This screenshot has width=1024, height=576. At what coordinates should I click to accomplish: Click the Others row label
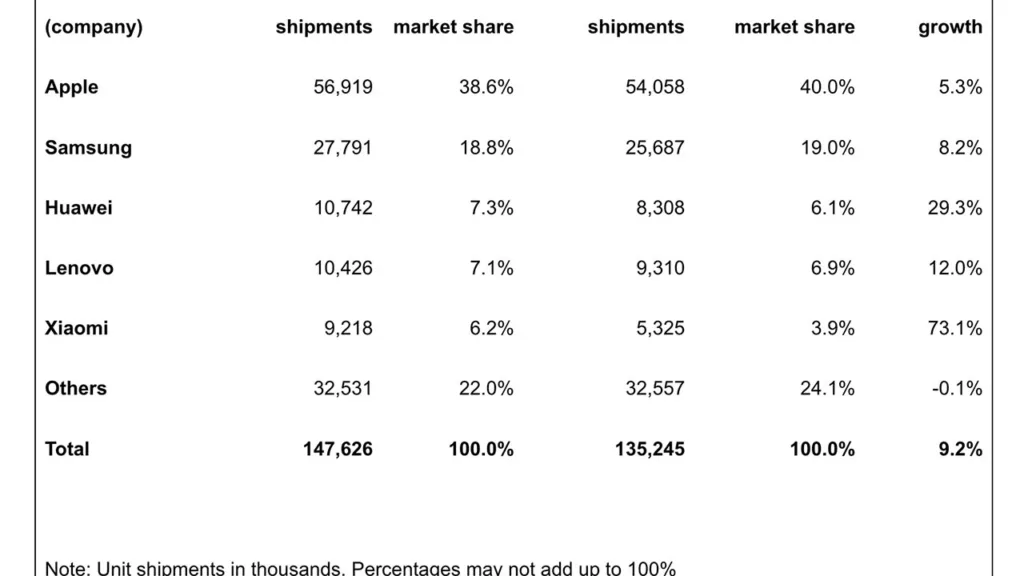pos(75,388)
